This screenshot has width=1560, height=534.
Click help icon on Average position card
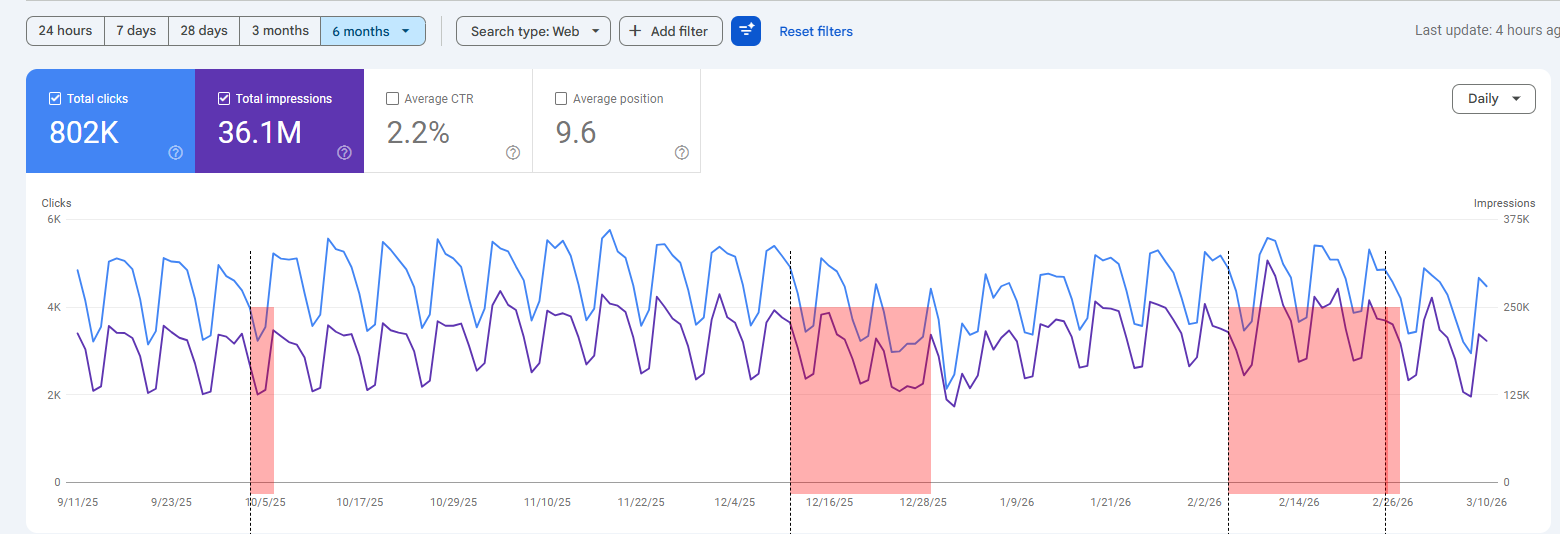tap(682, 153)
